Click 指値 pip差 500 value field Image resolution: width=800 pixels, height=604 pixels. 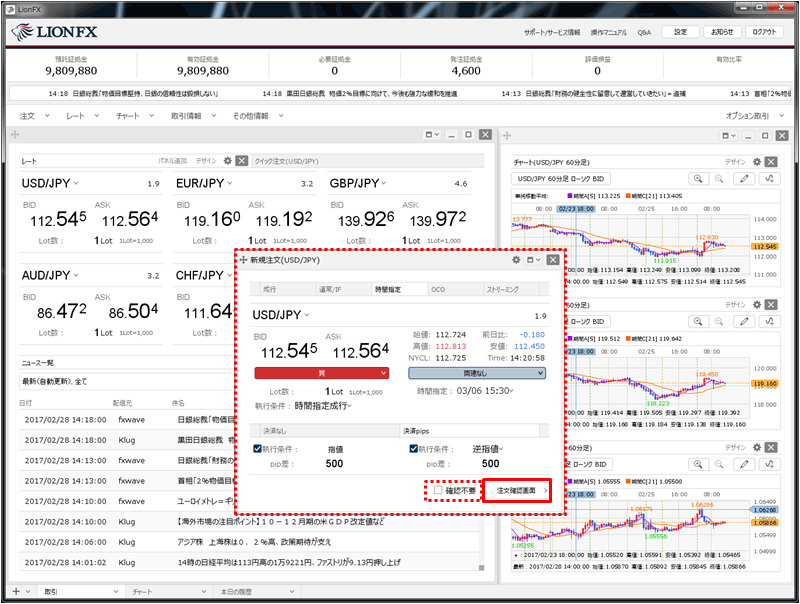coord(334,464)
